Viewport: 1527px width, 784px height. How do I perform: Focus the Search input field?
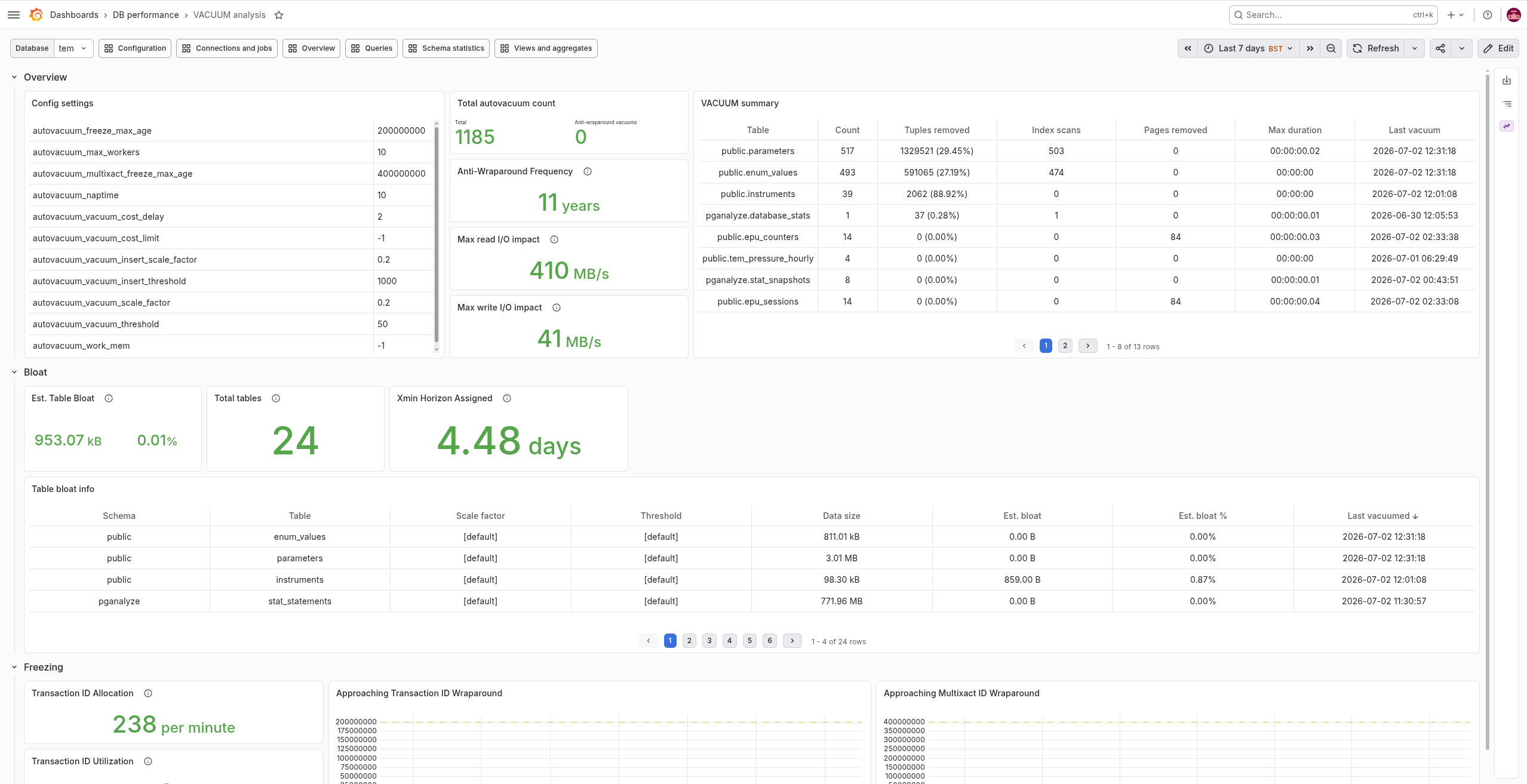[x=1333, y=15]
